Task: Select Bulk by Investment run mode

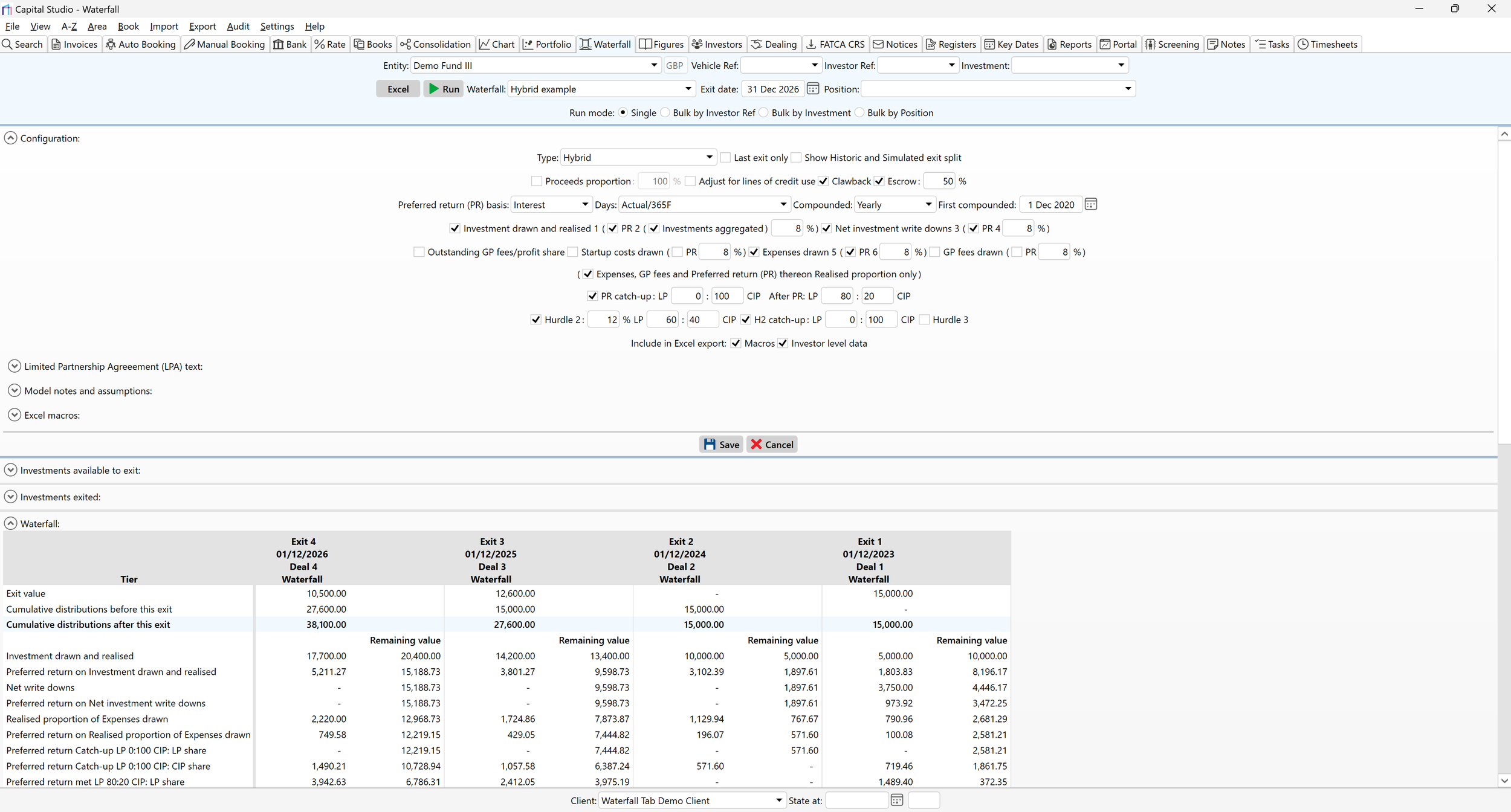Action: click(x=764, y=113)
